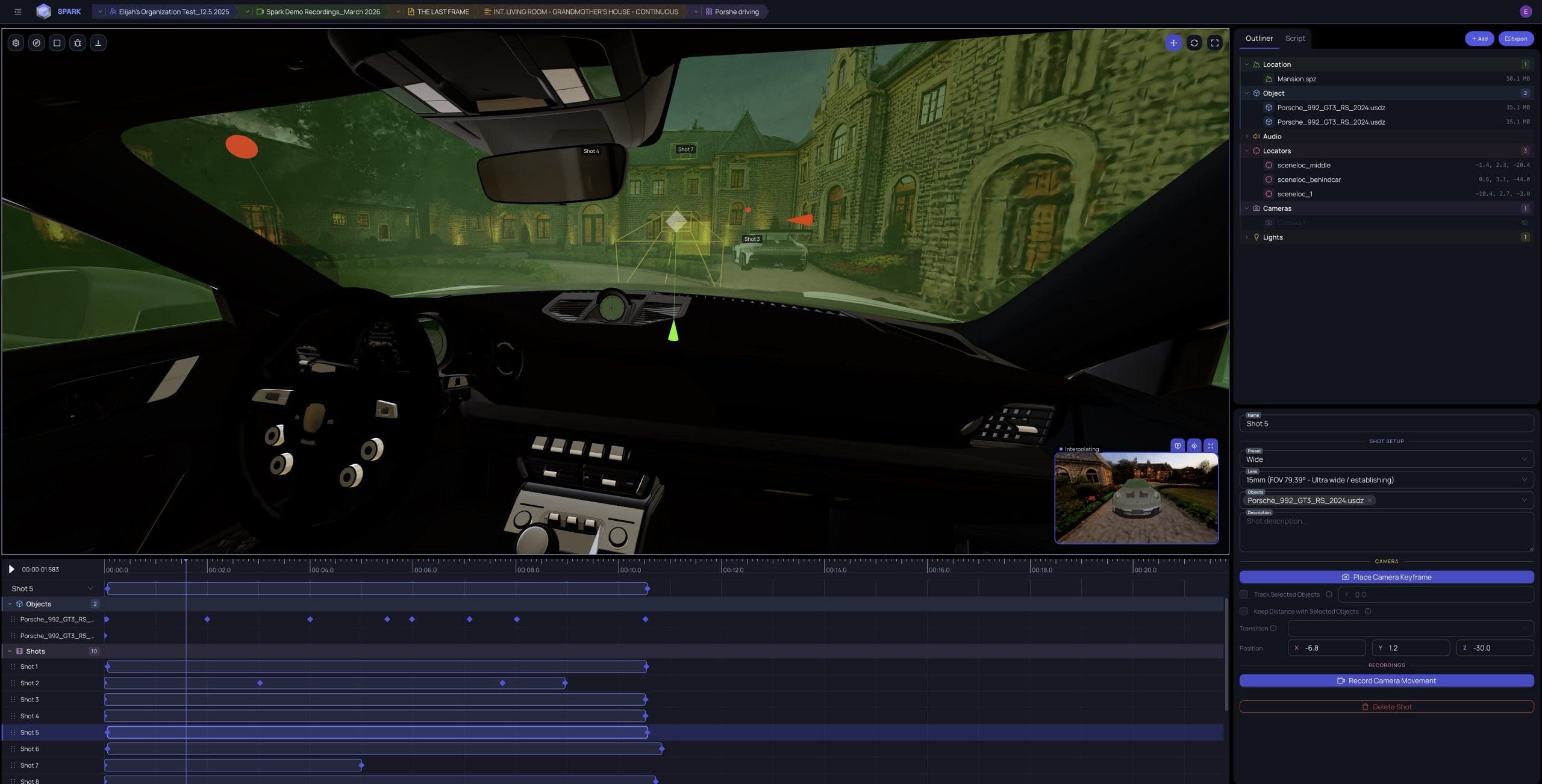Click the import/download icon in viewport toolbar
The width and height of the screenshot is (1542, 784).
(x=98, y=43)
